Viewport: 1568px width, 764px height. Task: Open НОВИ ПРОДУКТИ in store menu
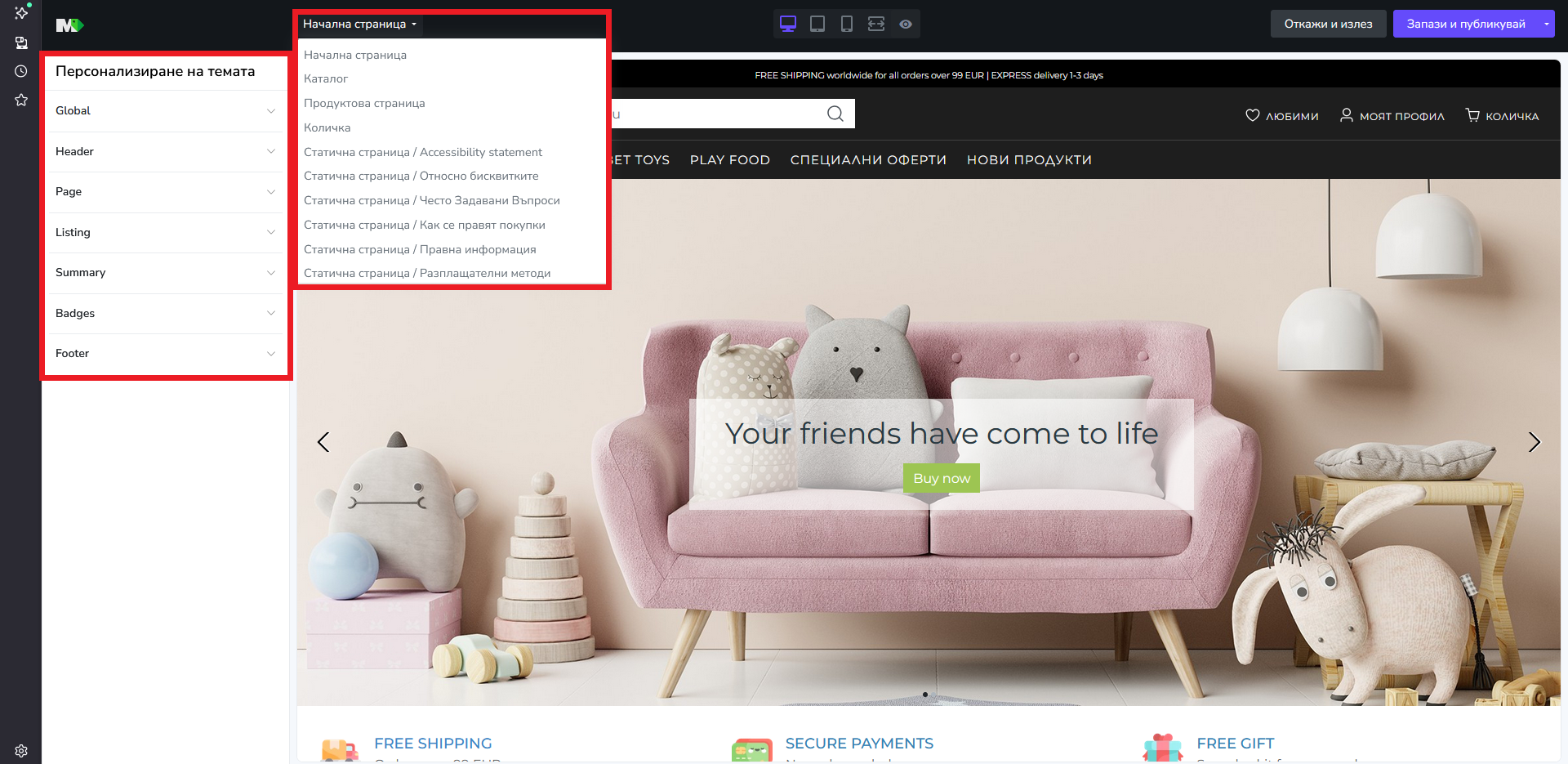[1029, 159]
